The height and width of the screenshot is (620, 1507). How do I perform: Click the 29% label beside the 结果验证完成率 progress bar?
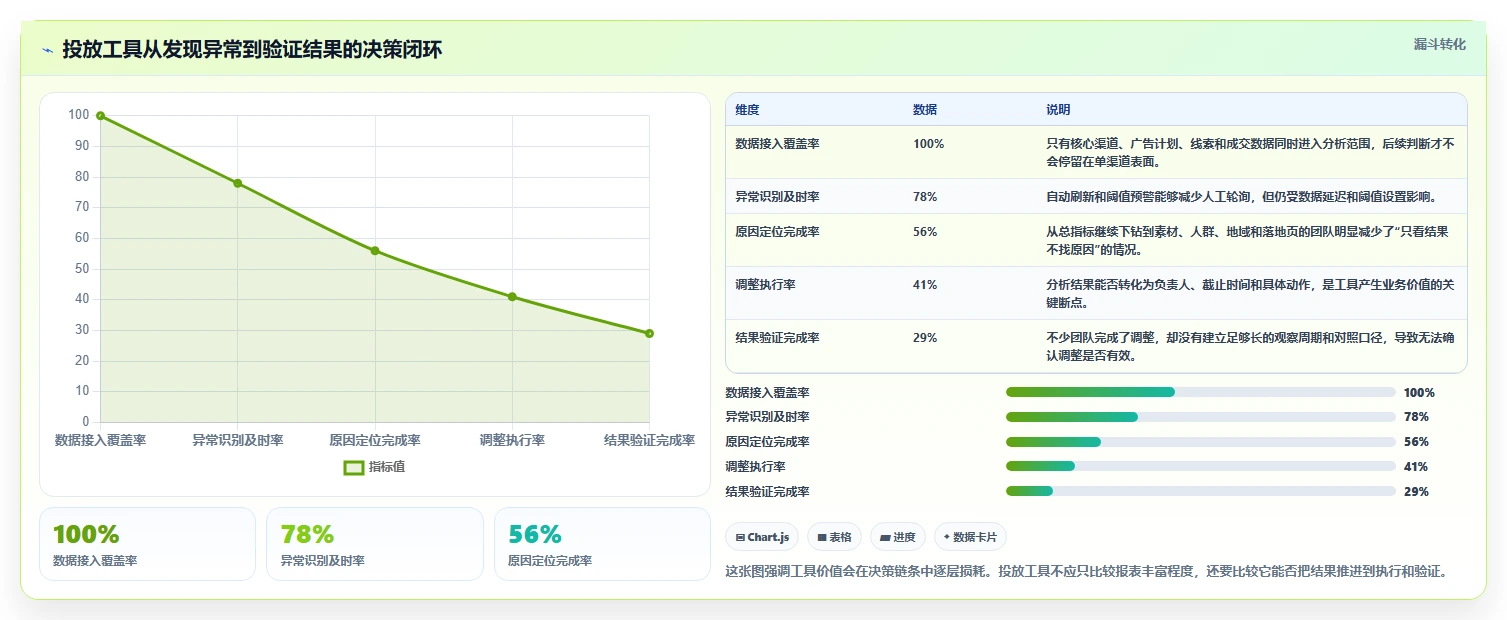coord(1416,492)
